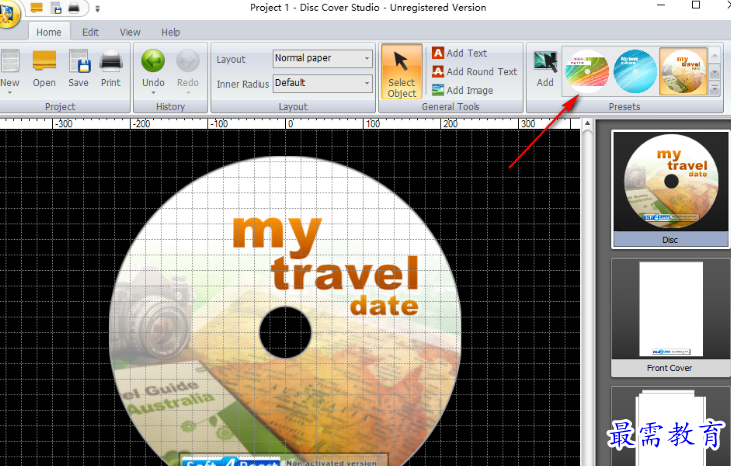Switch to the Help ribbon tab

point(171,32)
